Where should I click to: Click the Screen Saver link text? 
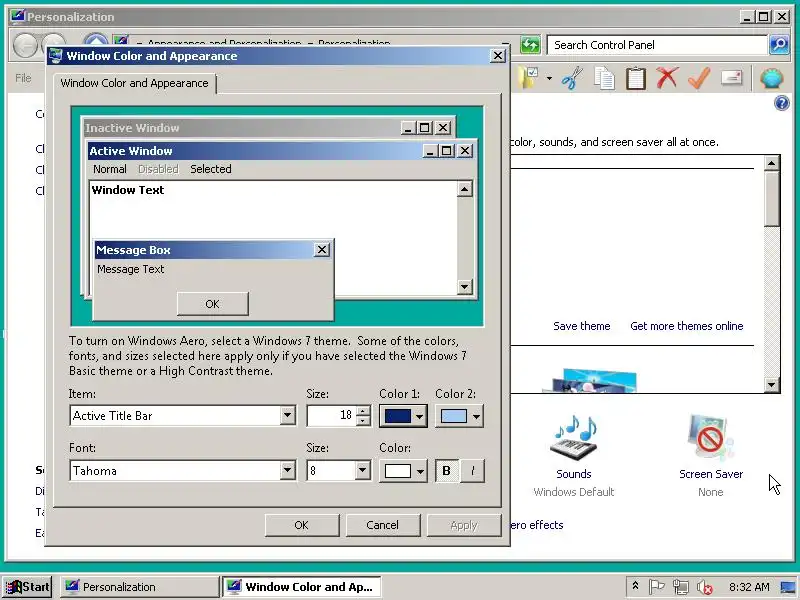pyautogui.click(x=711, y=474)
